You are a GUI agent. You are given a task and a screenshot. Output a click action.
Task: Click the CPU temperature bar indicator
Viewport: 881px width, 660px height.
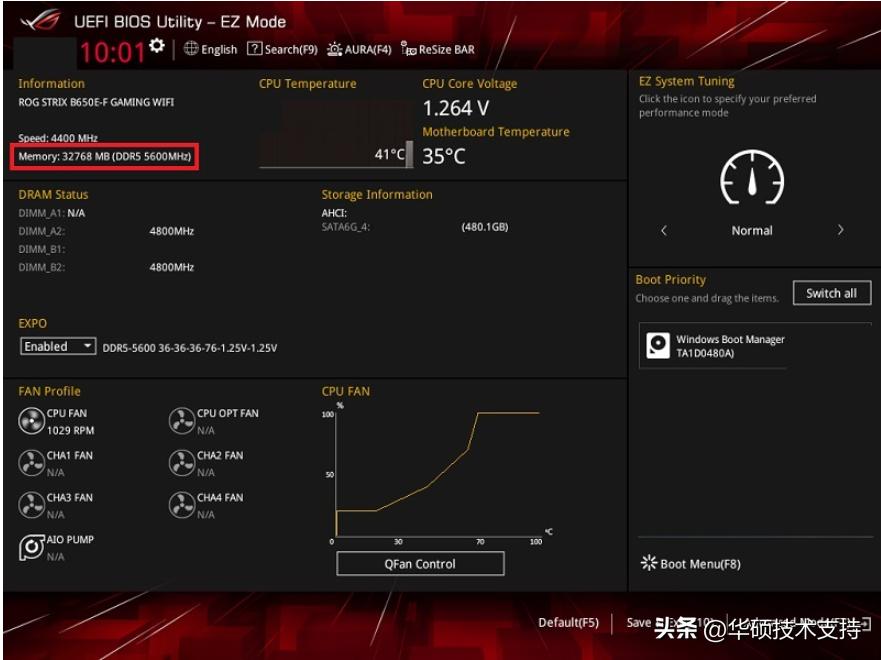tap(409, 154)
